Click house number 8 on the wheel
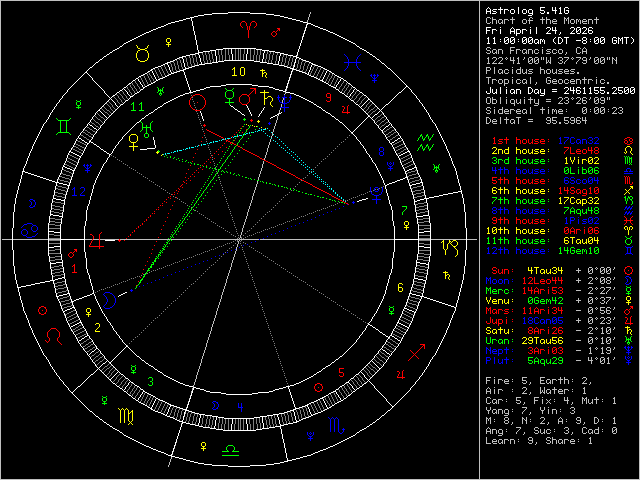This screenshot has width=640, height=480. [x=381, y=152]
